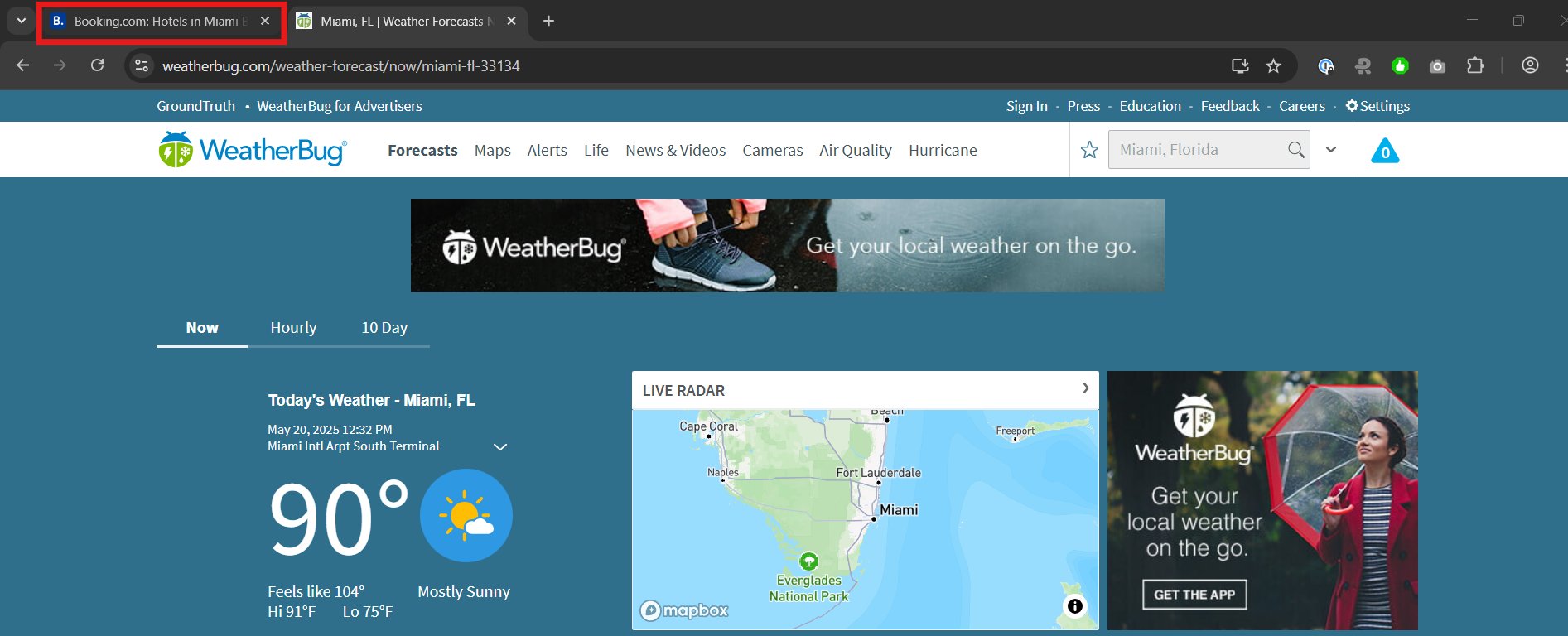Switch to Booking.com Hotels in Miami tab
1568x636 pixels.
click(162, 21)
